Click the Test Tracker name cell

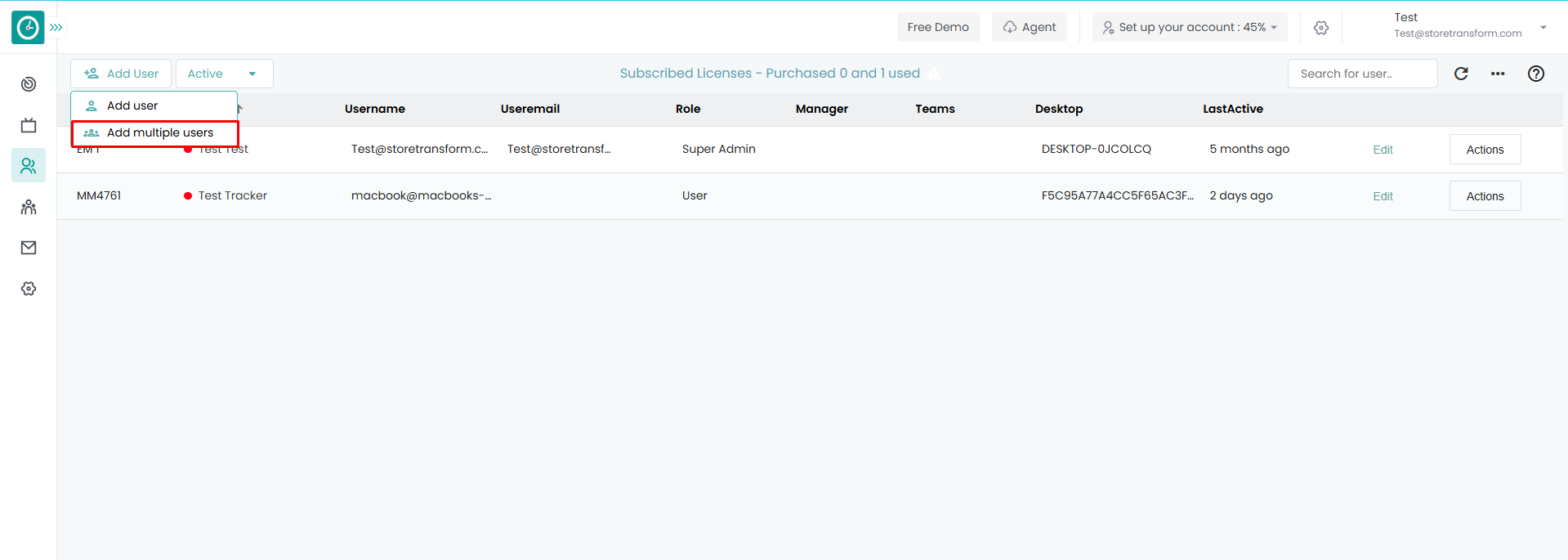click(232, 195)
